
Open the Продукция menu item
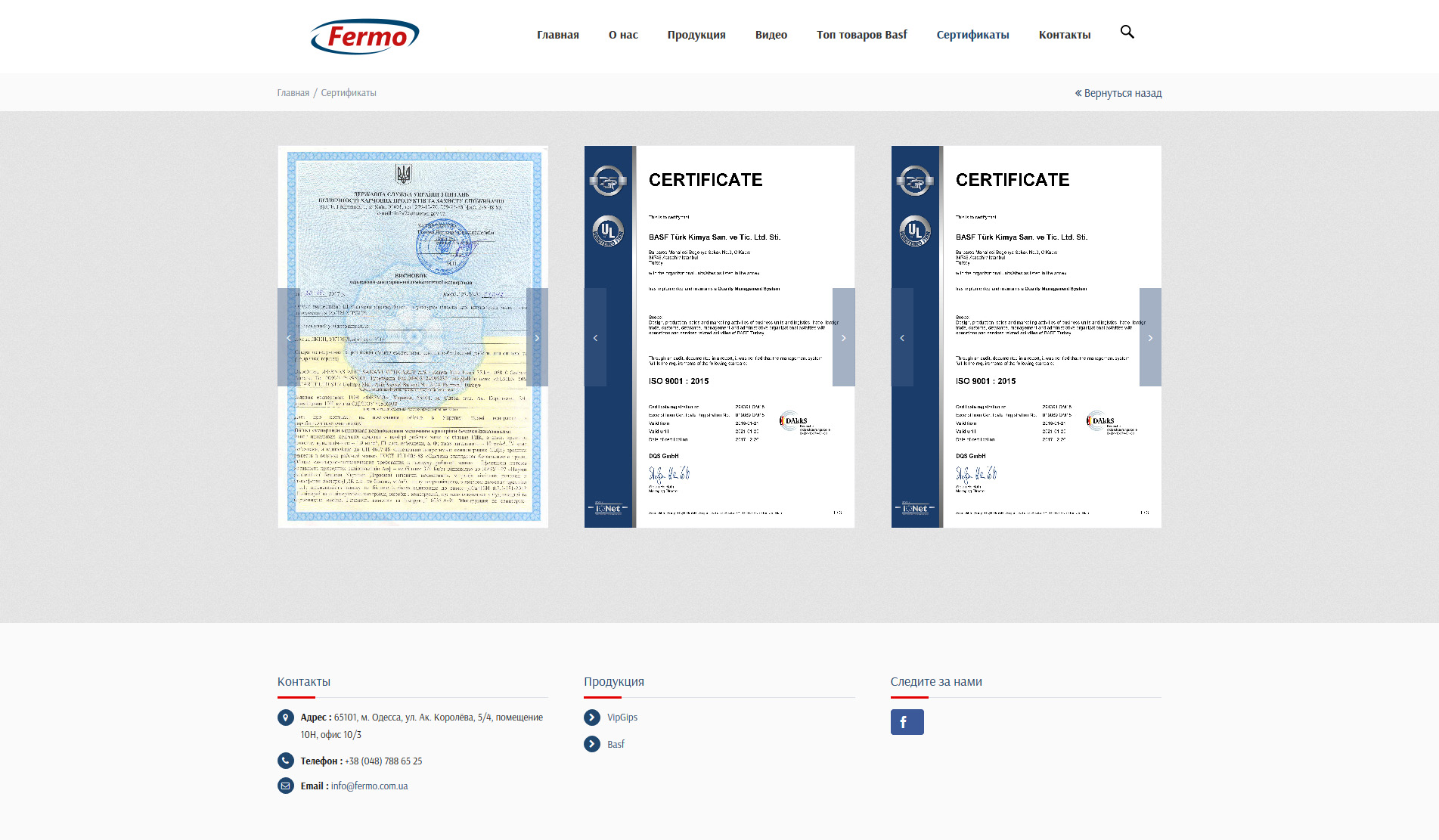pos(696,35)
